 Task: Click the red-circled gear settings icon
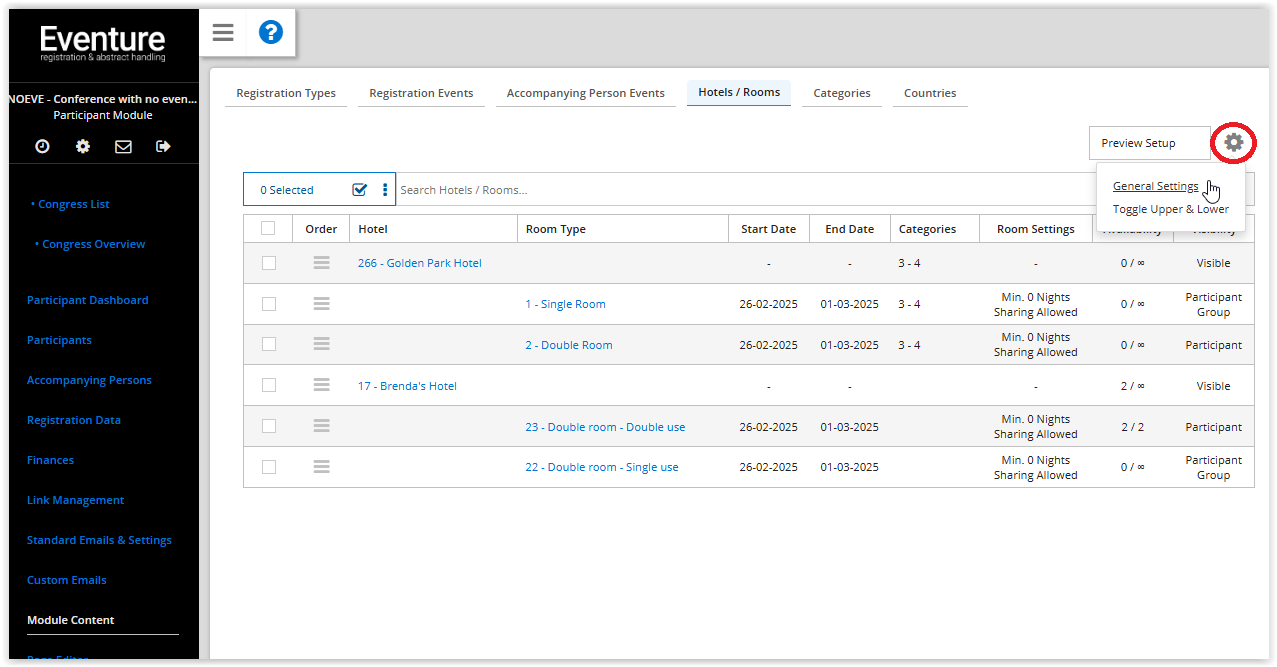pos(1234,143)
